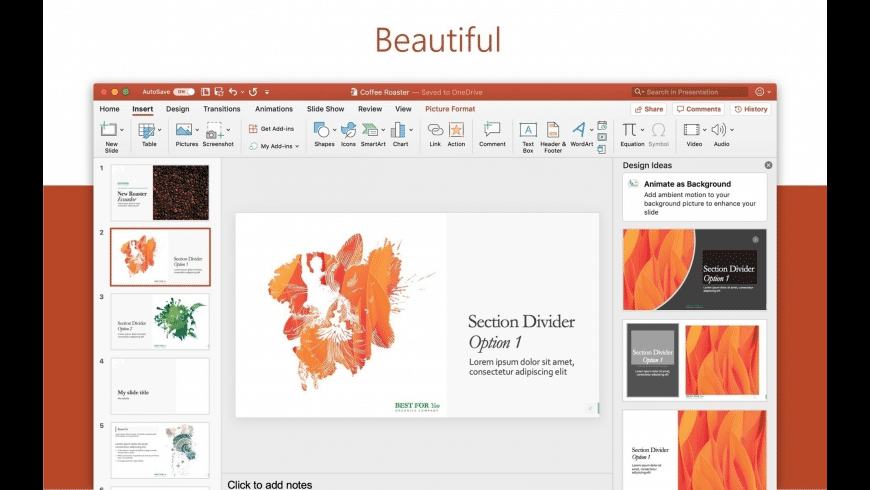Image resolution: width=870 pixels, height=490 pixels.
Task: Expand the New Slide dropdown arrow
Action: point(122,130)
